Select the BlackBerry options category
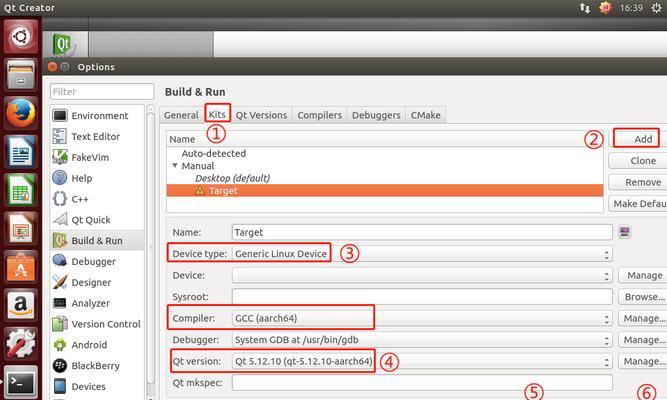 coord(97,366)
